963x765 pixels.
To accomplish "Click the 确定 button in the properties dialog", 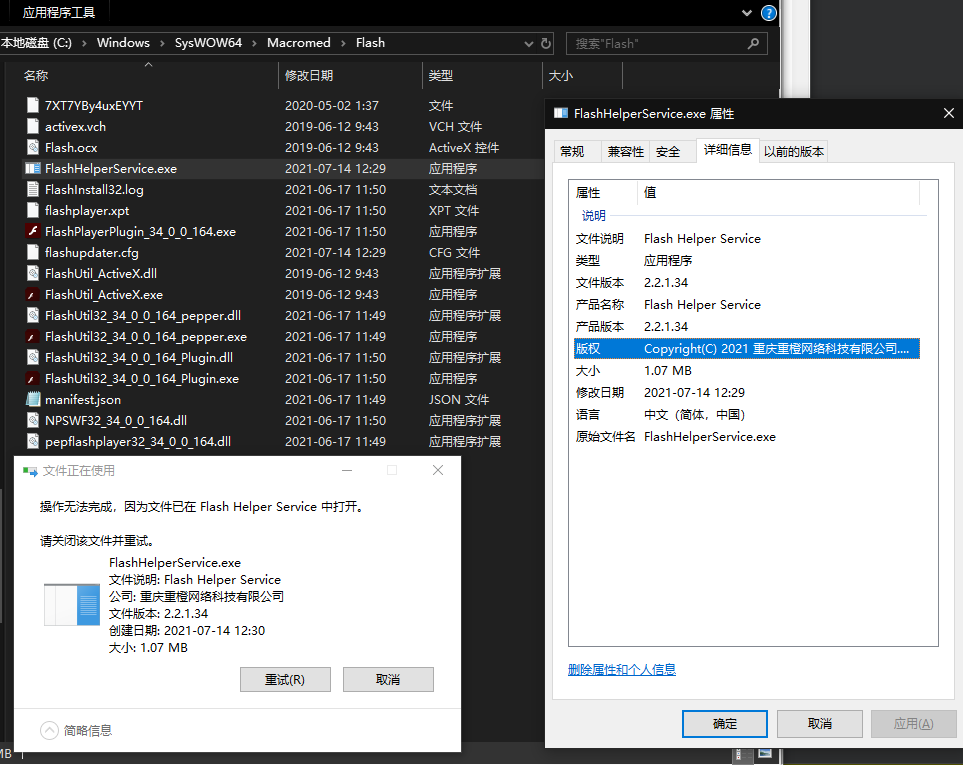I will (x=724, y=723).
